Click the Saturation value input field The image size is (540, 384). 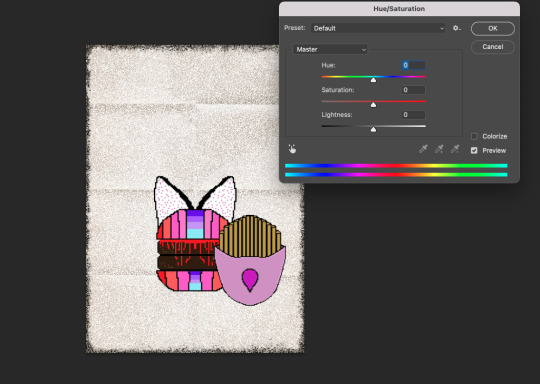tap(414, 90)
